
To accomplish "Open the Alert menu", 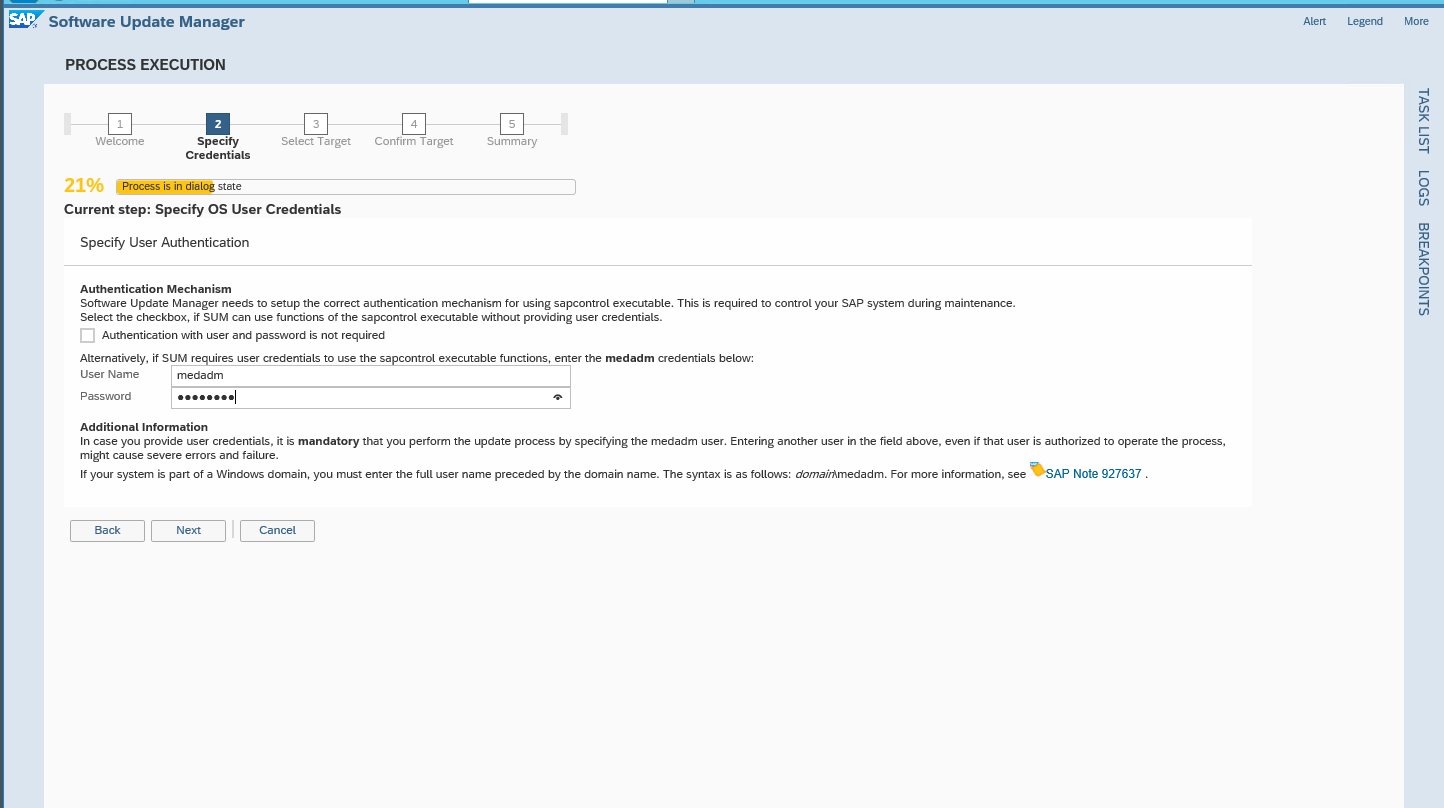I will tap(1314, 21).
